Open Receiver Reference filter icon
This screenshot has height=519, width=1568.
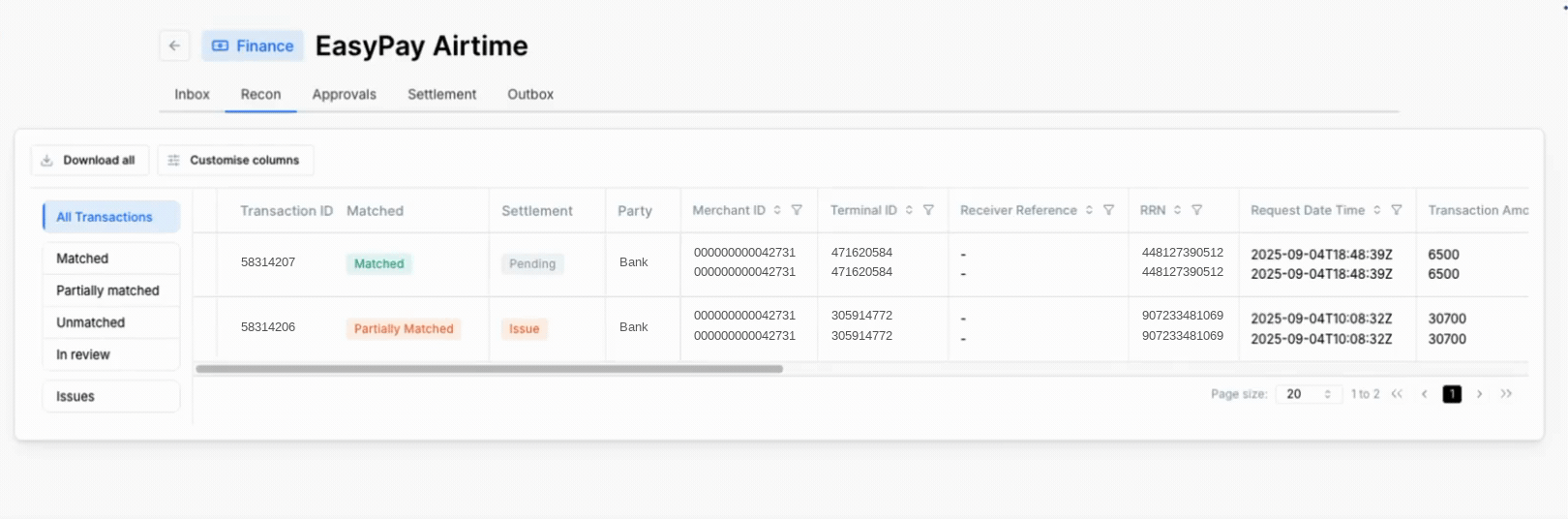pos(1108,210)
